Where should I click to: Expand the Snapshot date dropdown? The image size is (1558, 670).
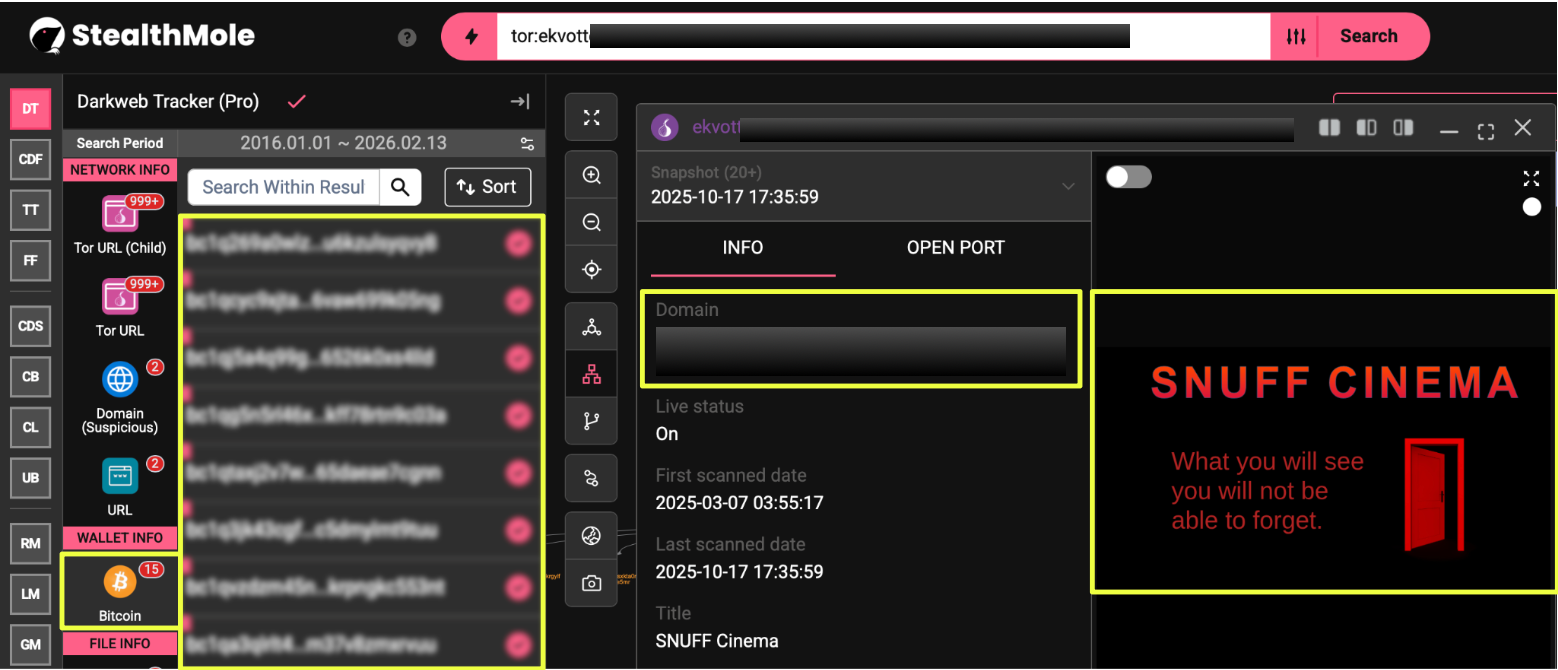pyautogui.click(x=1068, y=186)
